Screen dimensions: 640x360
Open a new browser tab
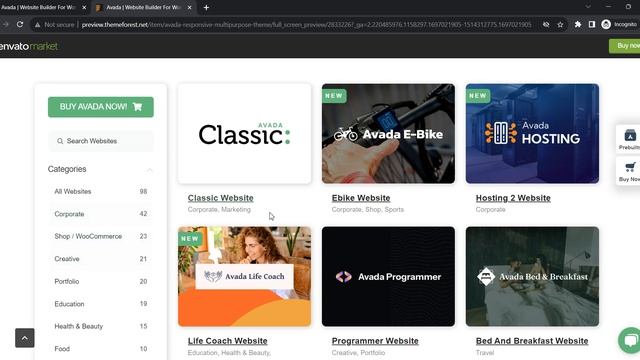click(x=206, y=7)
